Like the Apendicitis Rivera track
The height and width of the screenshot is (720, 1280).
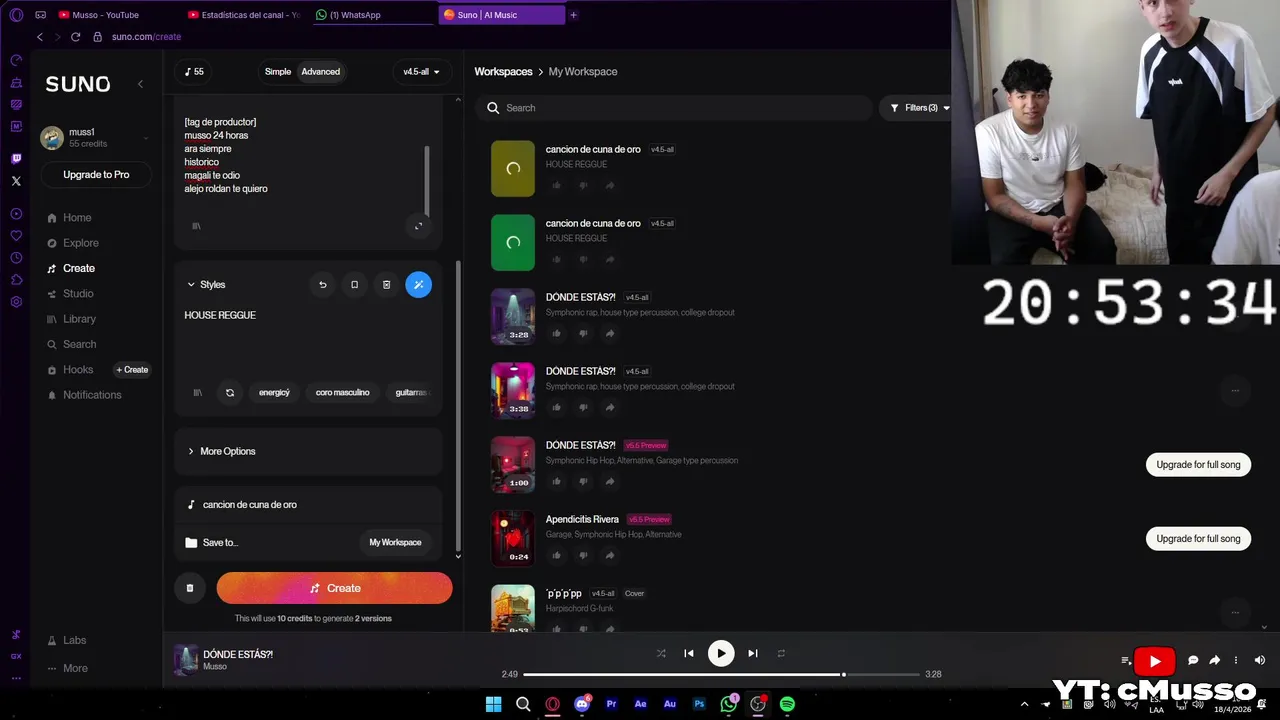click(x=557, y=555)
